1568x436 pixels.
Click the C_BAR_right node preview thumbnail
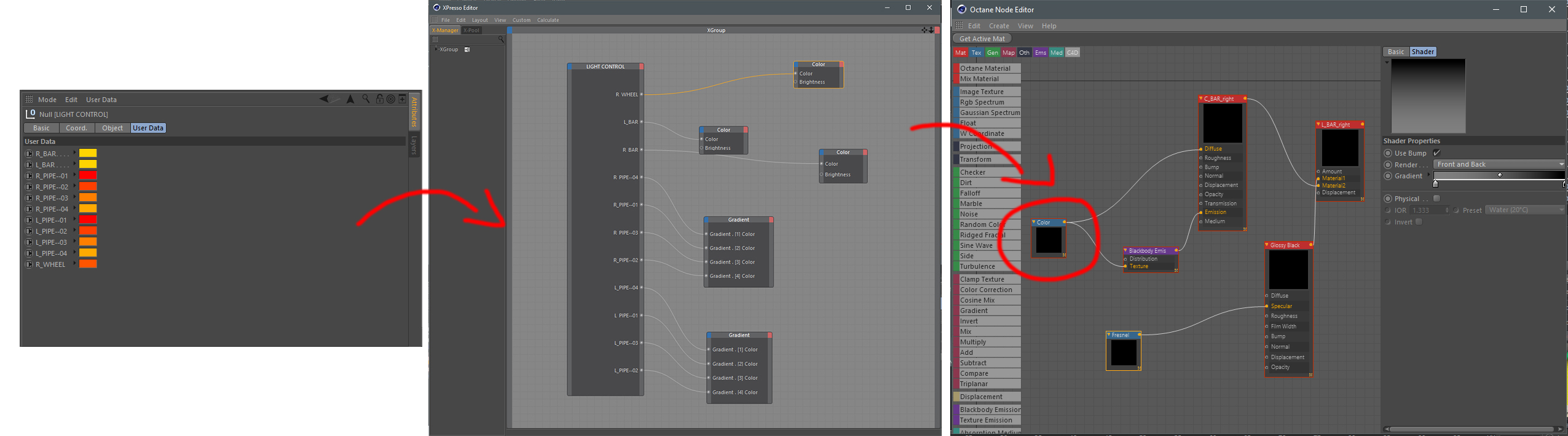(1223, 123)
